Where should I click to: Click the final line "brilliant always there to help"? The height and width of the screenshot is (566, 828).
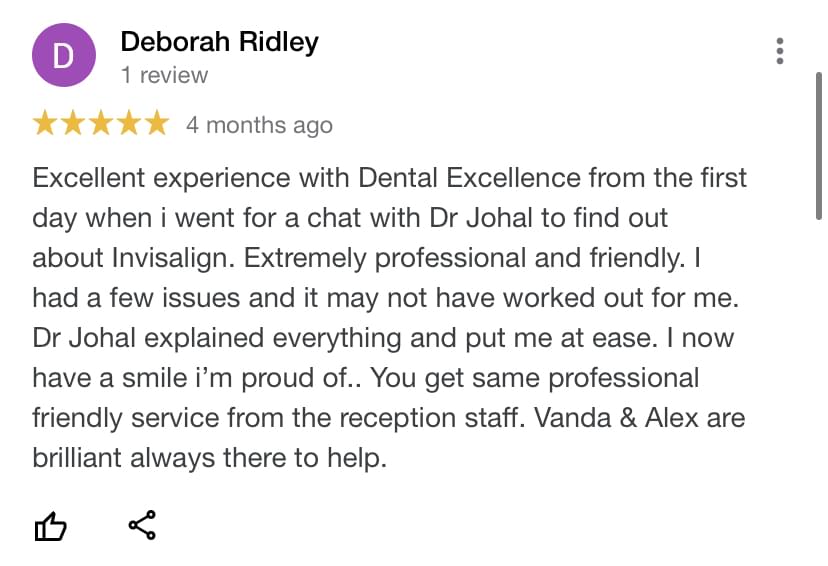pos(210,458)
